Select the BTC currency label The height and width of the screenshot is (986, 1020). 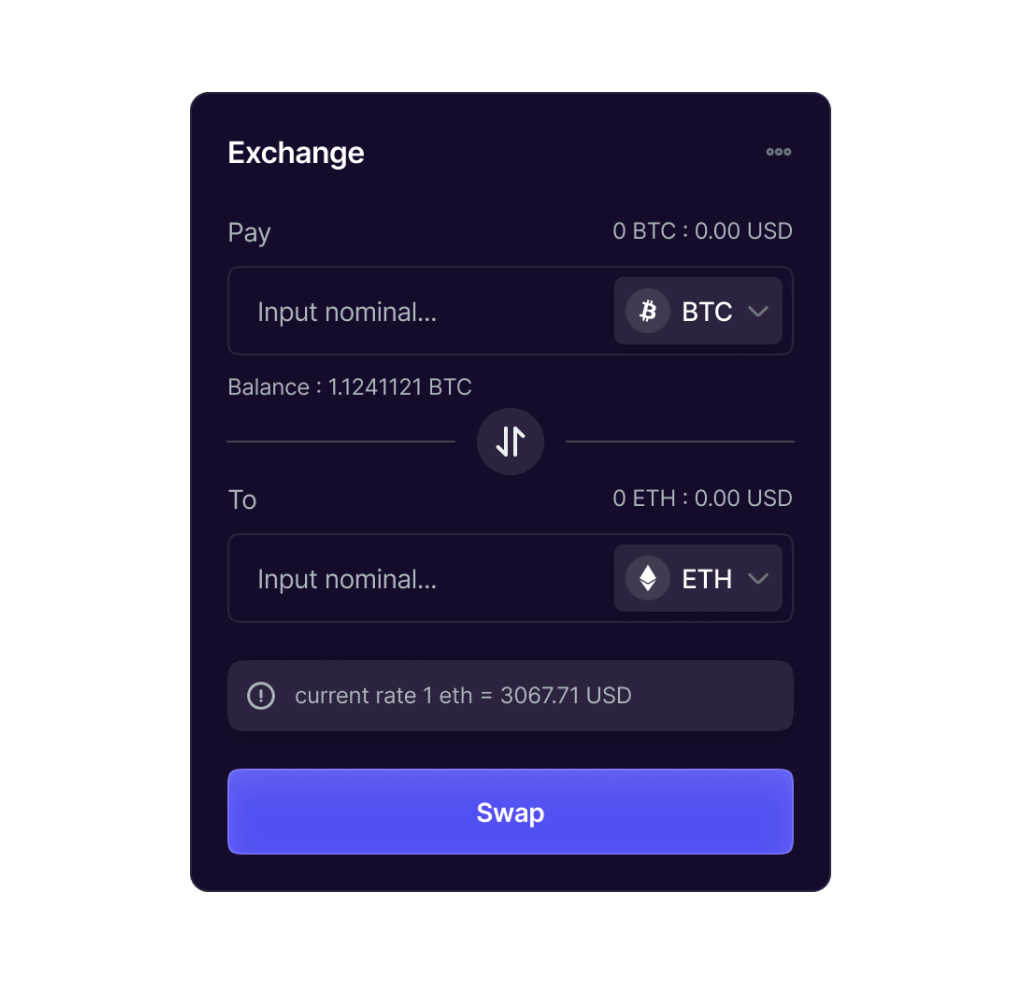pos(707,312)
